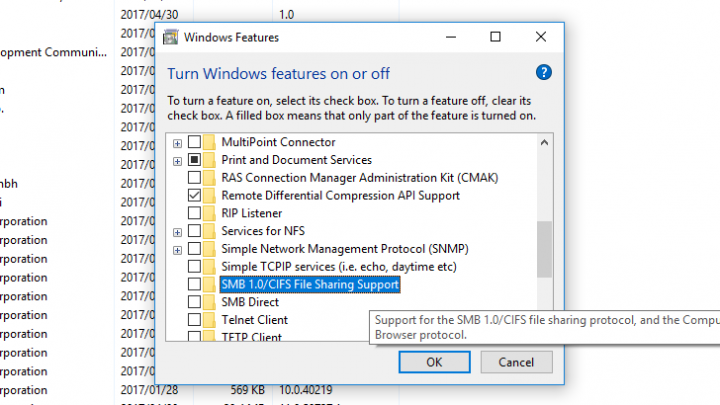Screen dimensions: 720x405
Task: Cancel the Windows Features dialog
Action: (x=516, y=362)
